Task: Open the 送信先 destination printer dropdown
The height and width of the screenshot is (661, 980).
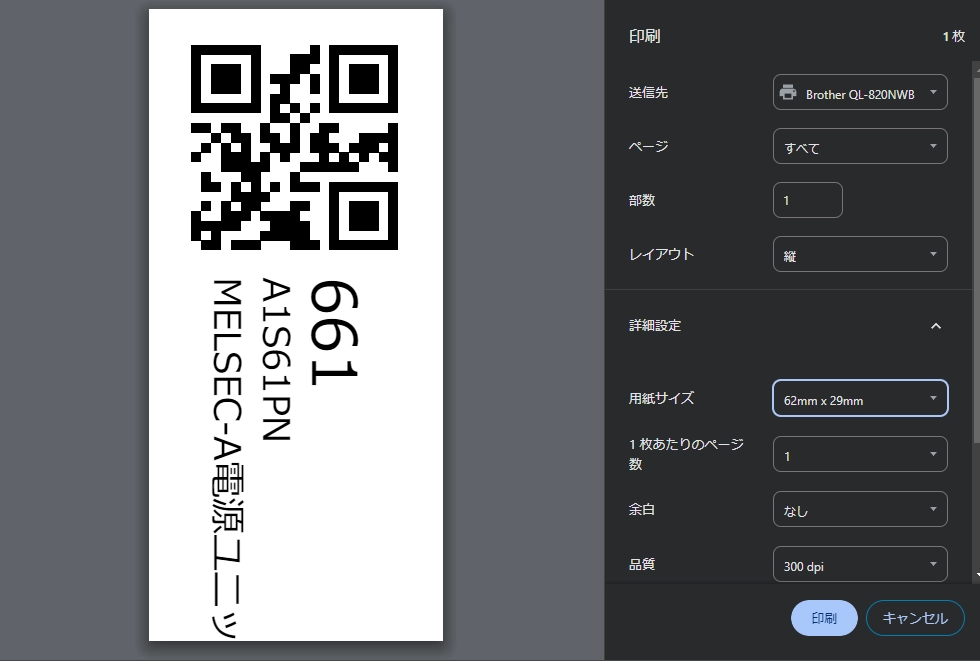Action: 860,92
